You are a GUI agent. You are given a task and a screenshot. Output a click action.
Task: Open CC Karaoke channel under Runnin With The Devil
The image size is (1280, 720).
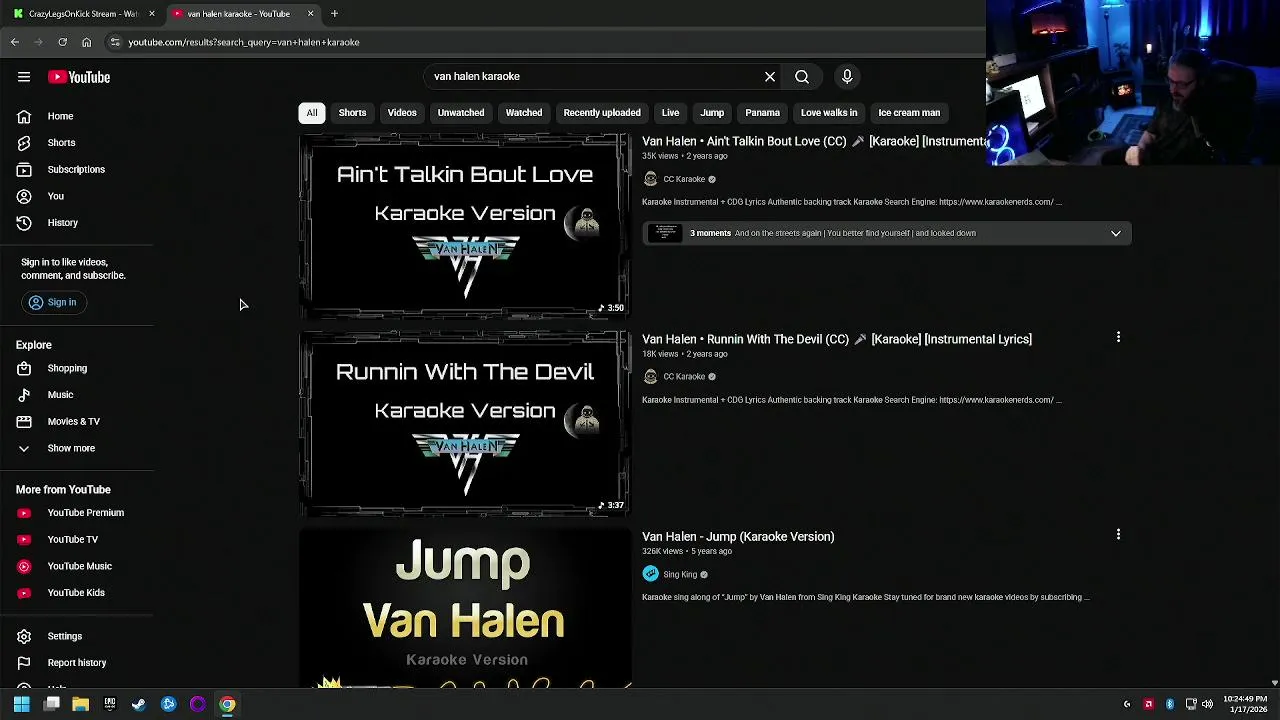click(684, 377)
